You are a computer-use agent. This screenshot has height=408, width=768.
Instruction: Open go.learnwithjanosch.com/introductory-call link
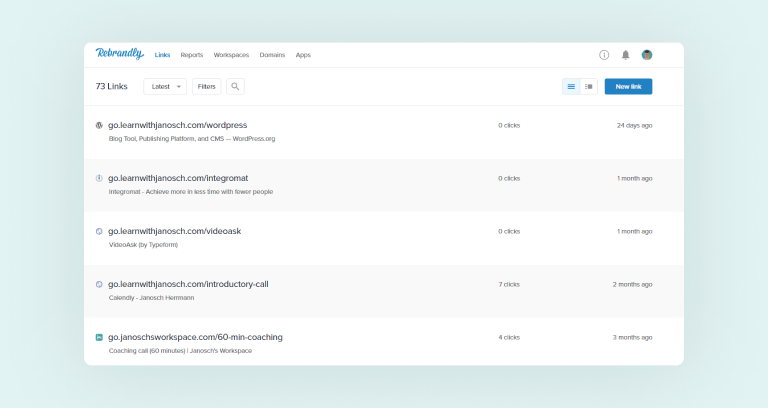coord(188,284)
